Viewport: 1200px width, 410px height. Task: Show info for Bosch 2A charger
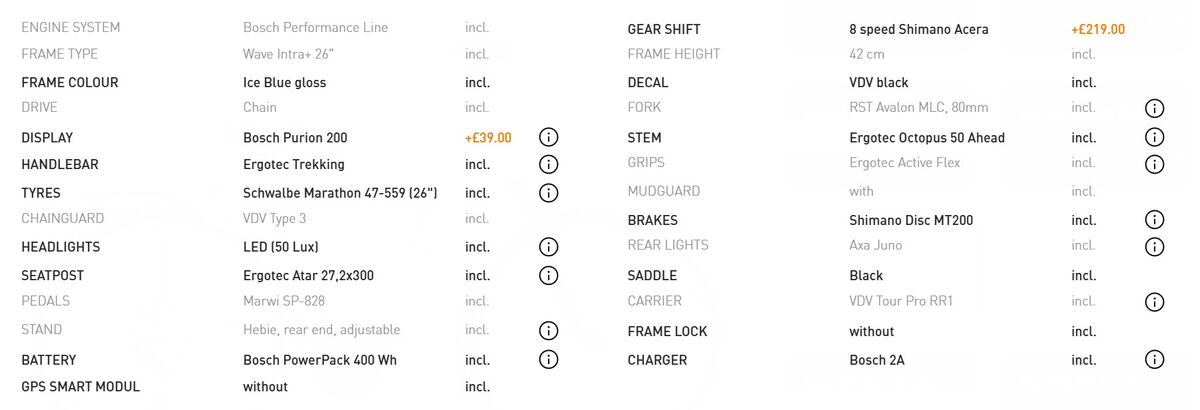tap(1154, 359)
